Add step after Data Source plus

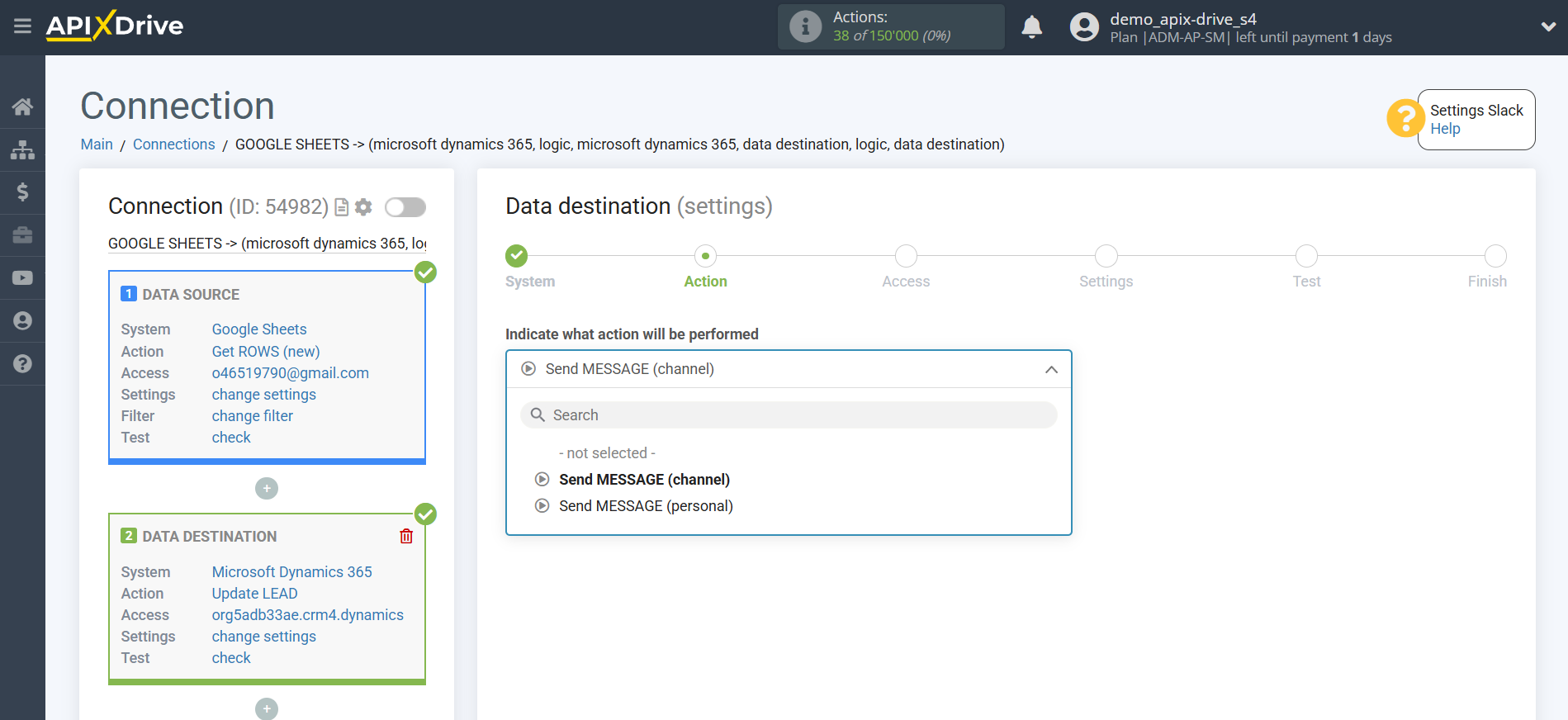(267, 489)
